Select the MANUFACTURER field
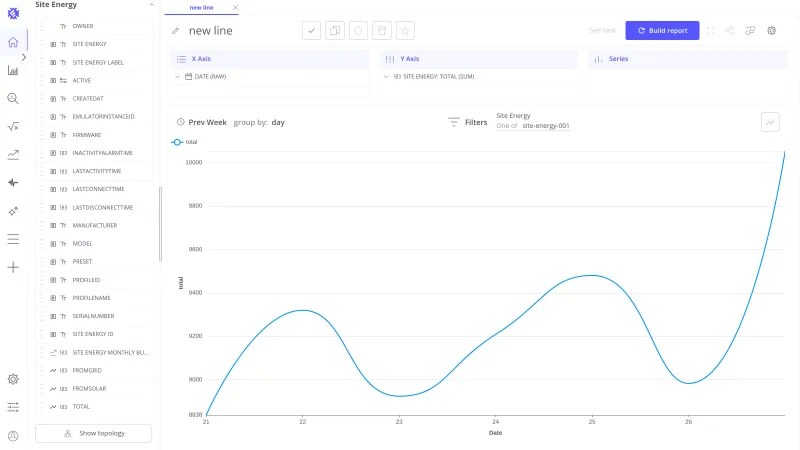The width and height of the screenshot is (800, 450). coord(95,226)
